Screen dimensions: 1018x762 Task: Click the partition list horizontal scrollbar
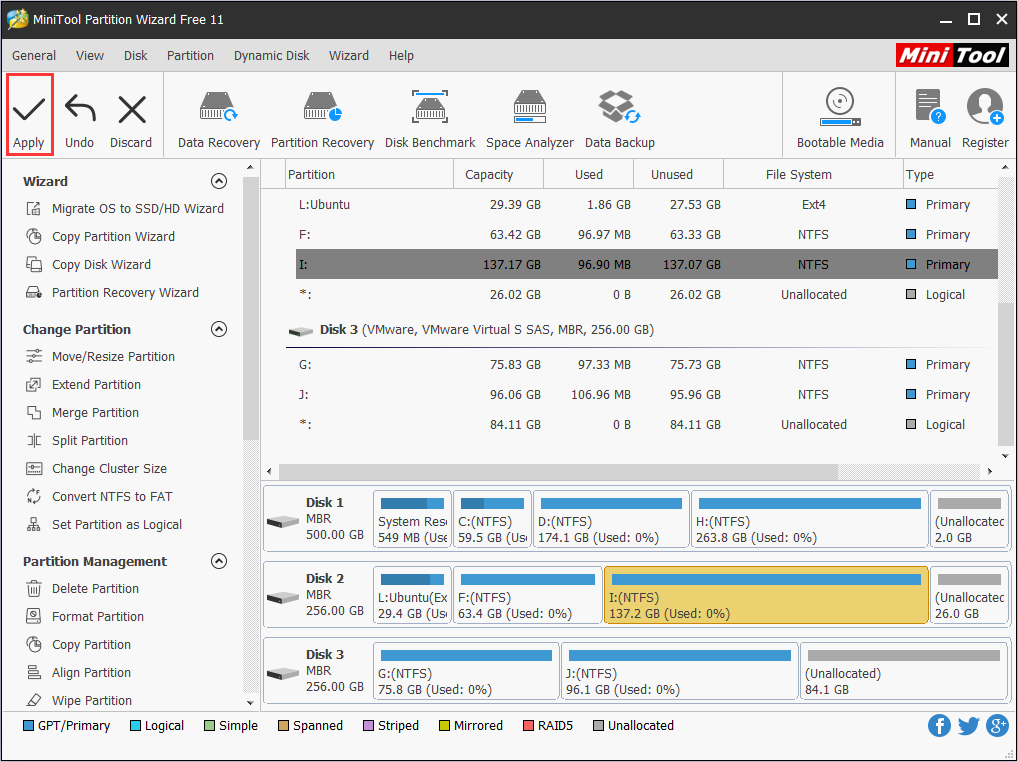coord(558,471)
